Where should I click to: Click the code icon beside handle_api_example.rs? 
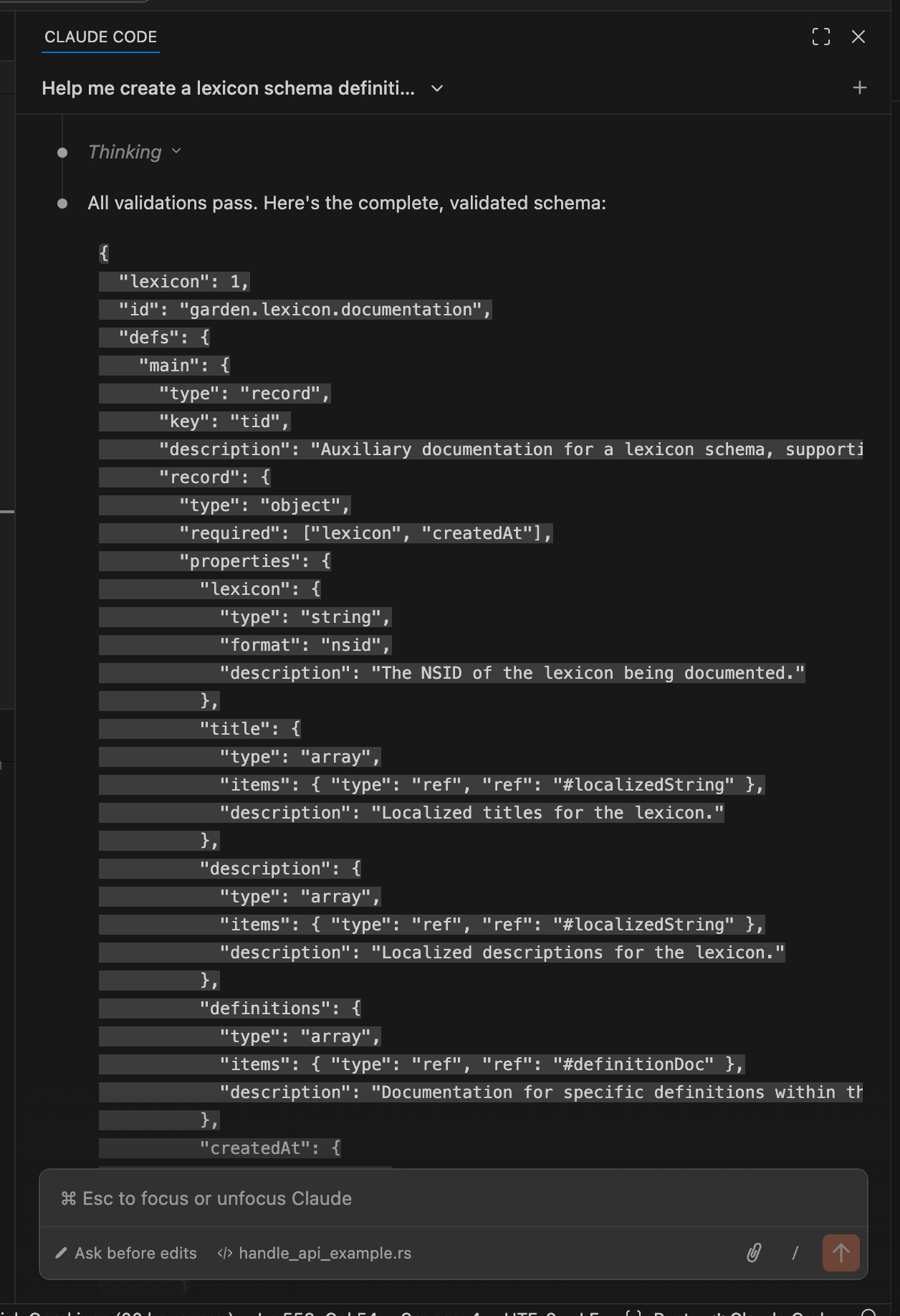pos(225,1253)
